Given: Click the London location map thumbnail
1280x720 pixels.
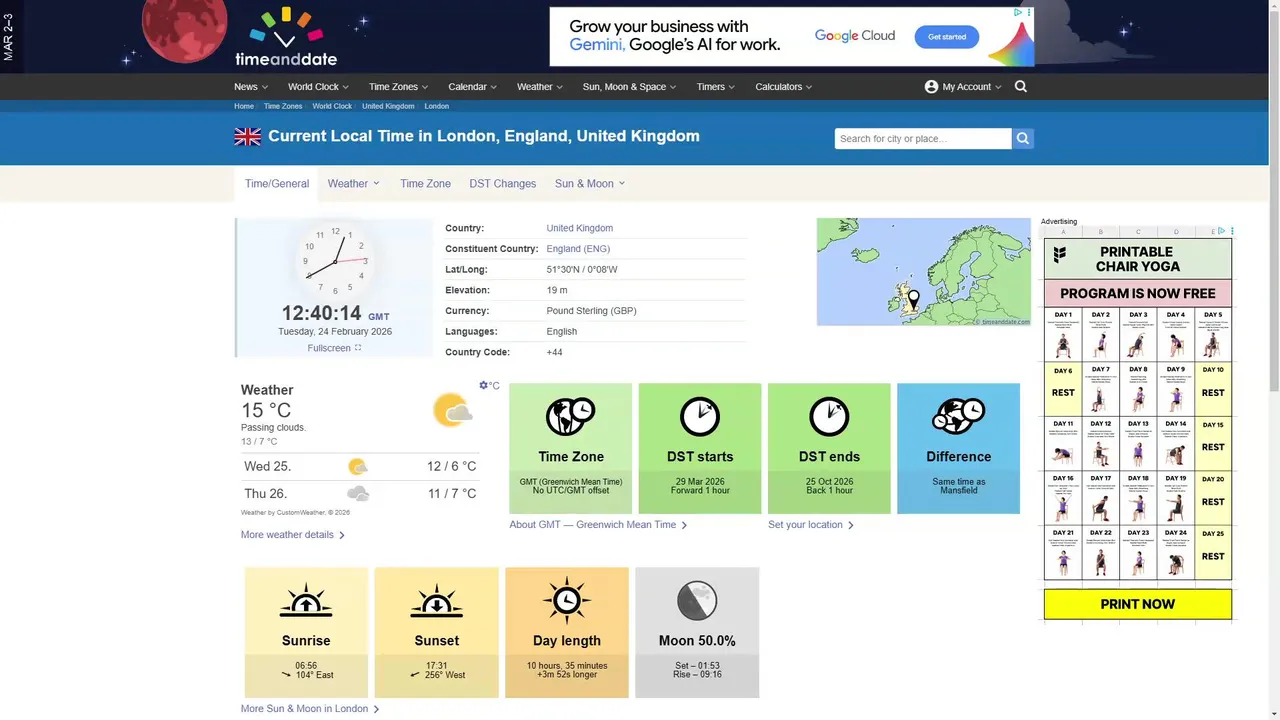Looking at the screenshot, I should coord(923,272).
